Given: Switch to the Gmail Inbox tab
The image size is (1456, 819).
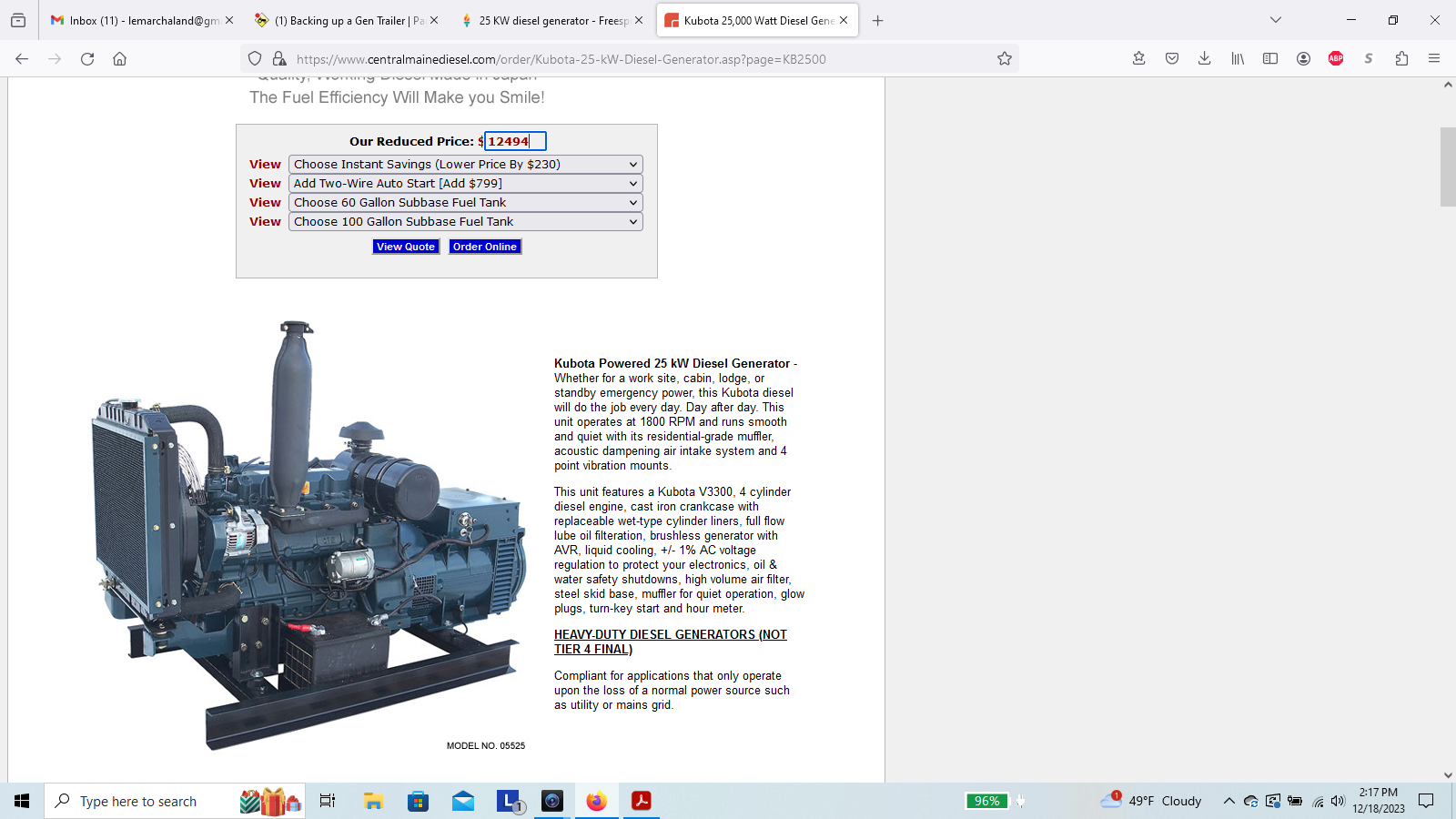Looking at the screenshot, I should click(136, 20).
